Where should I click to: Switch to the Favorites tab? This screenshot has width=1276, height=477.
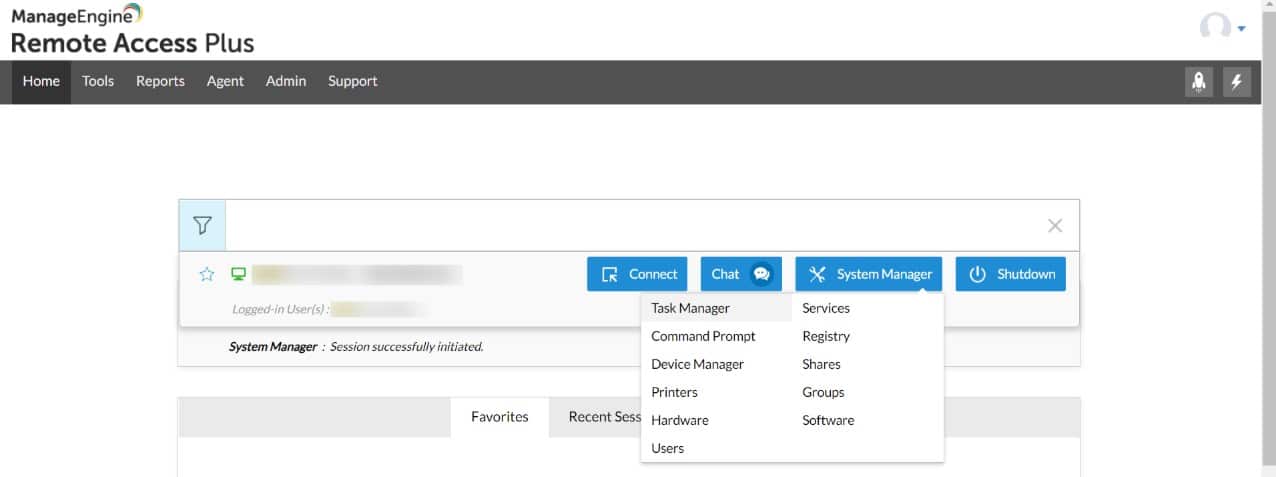pyautogui.click(x=500, y=417)
